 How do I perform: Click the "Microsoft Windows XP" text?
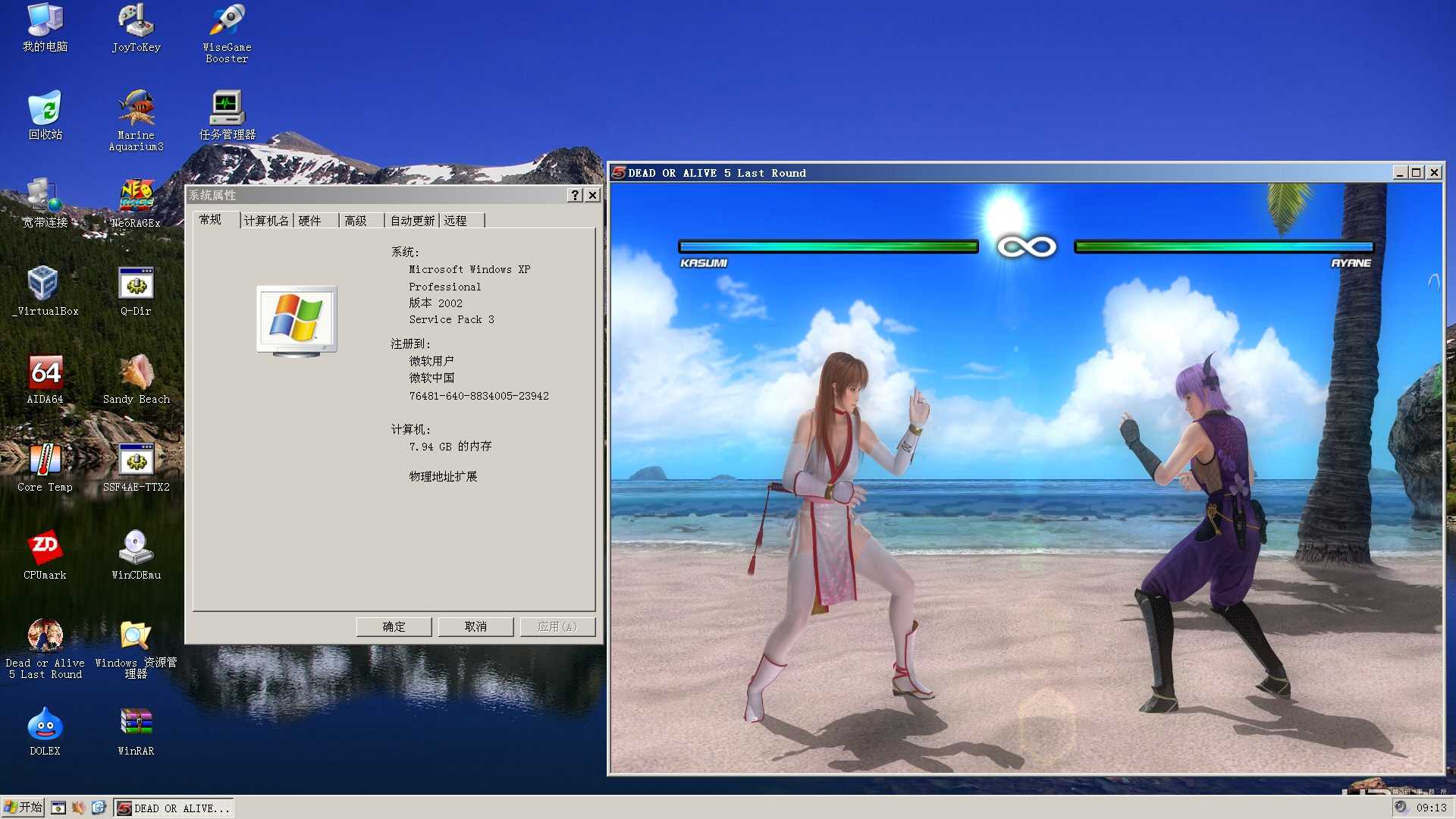click(469, 269)
